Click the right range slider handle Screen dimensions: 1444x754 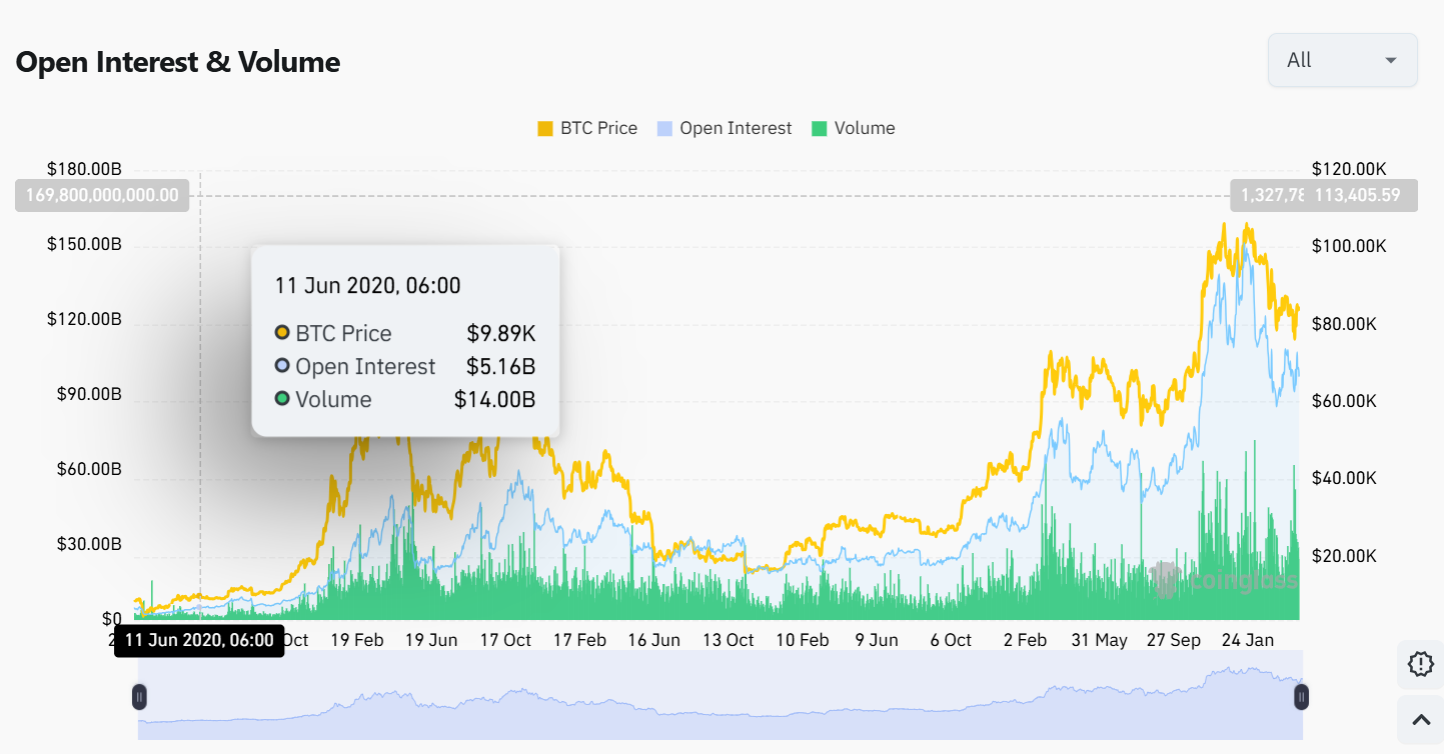pos(1301,697)
